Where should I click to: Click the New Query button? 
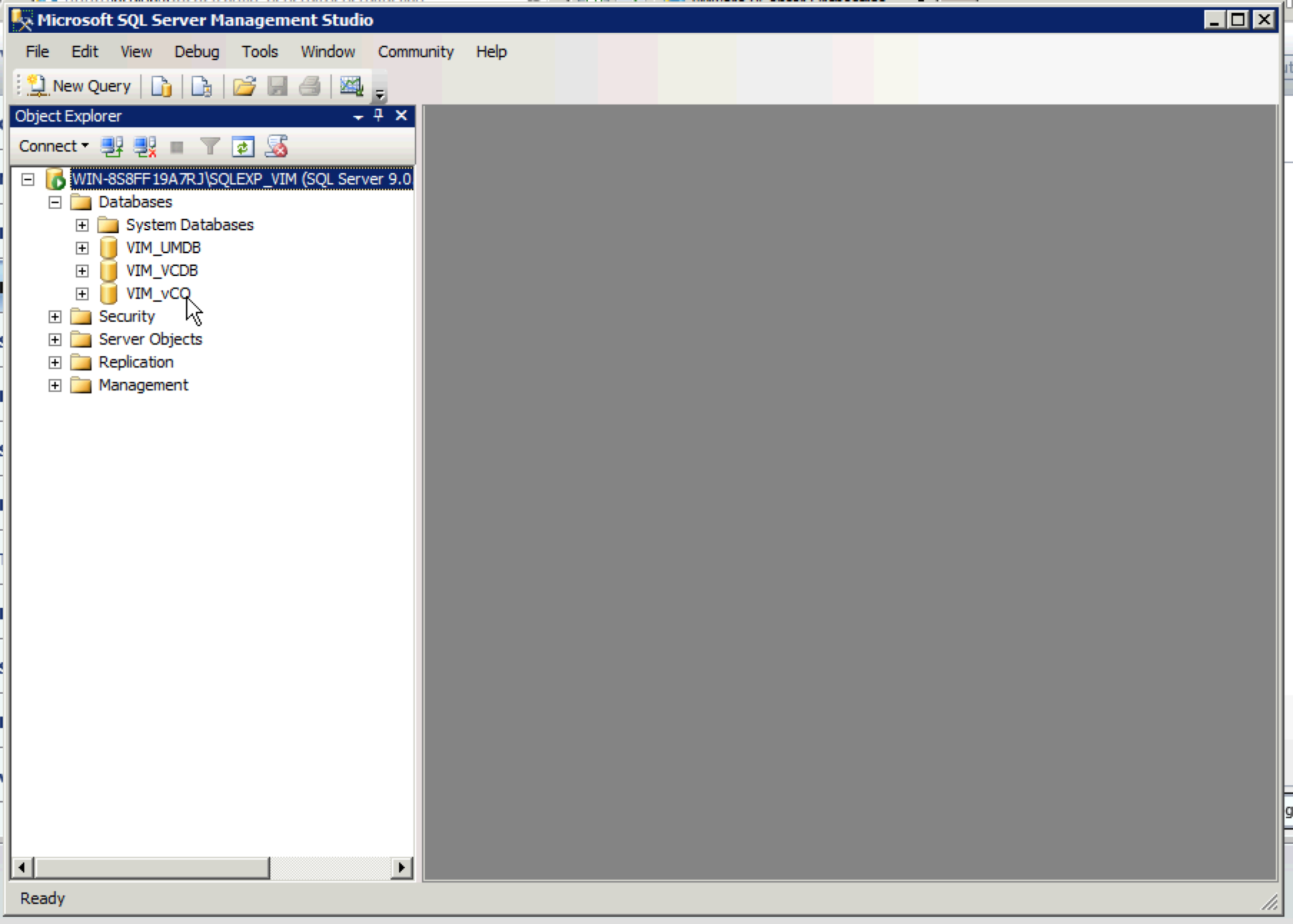[x=80, y=87]
